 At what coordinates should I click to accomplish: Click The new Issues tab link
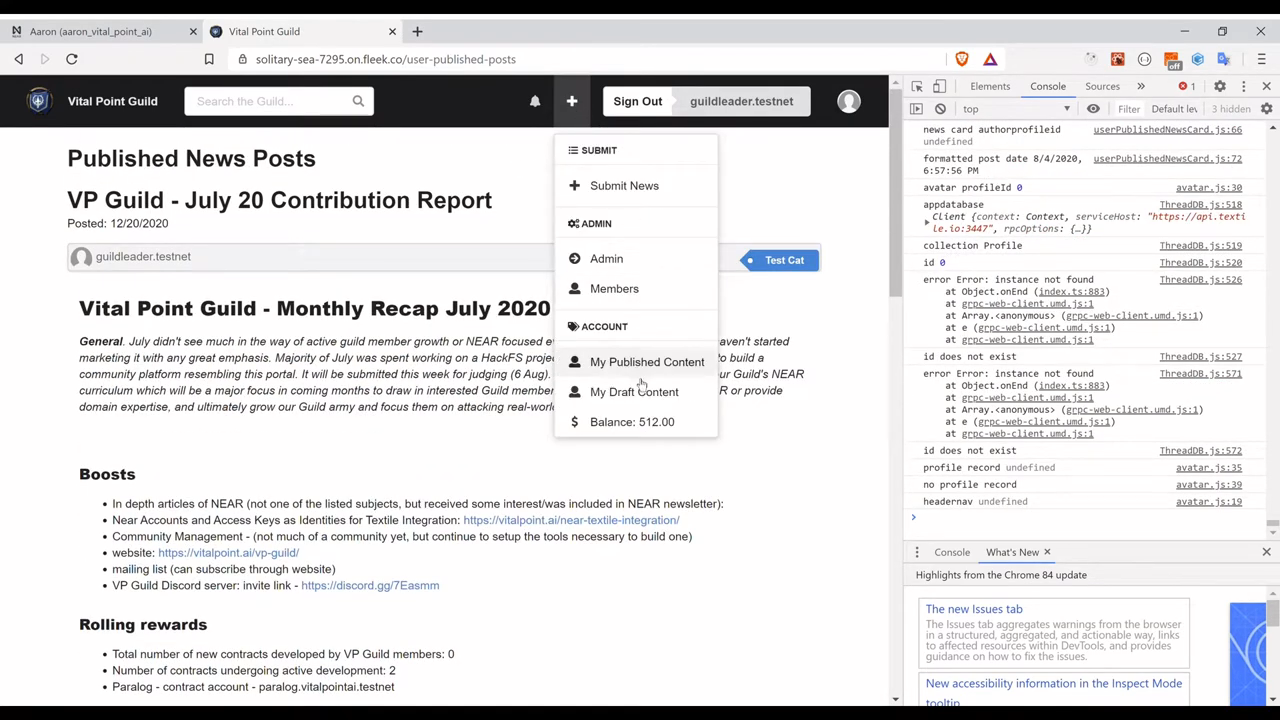point(974,609)
